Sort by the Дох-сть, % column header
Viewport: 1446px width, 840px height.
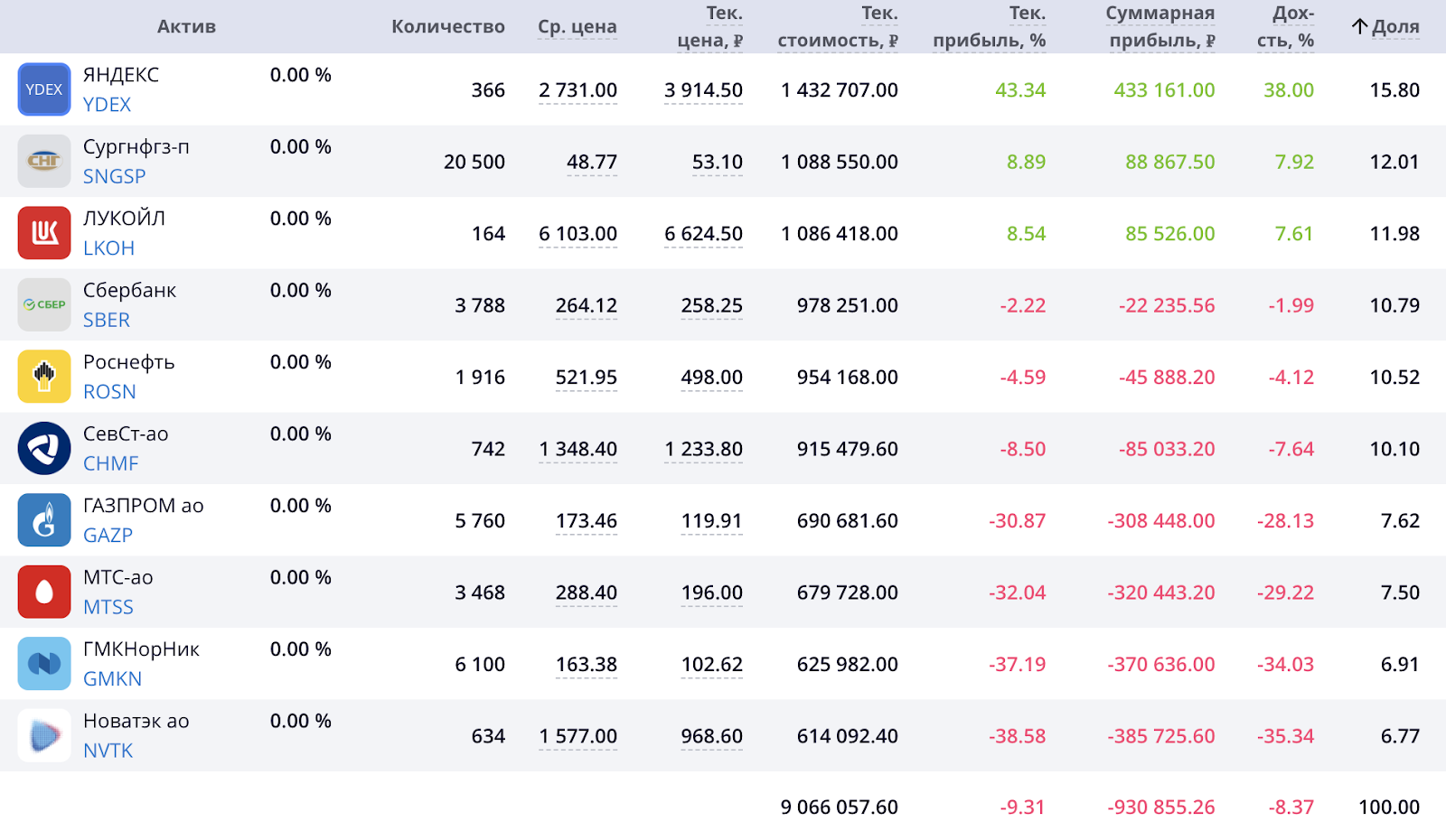1285,27
